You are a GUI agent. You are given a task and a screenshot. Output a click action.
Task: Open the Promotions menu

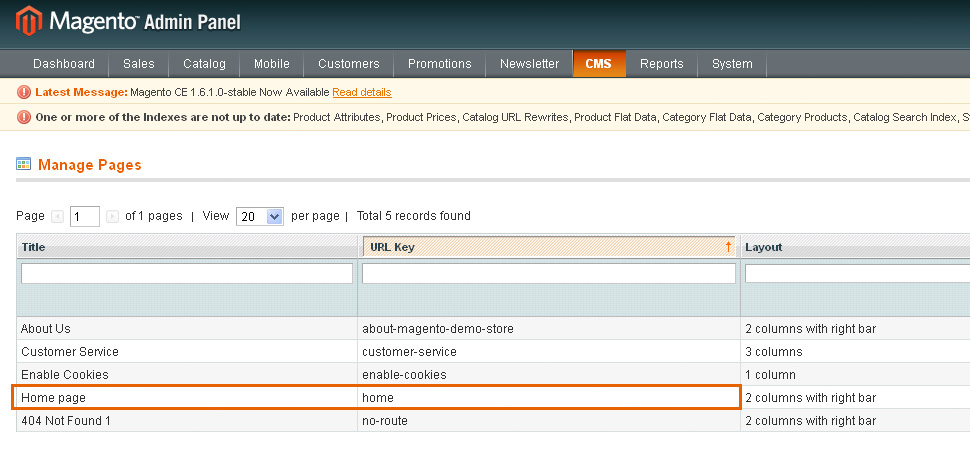click(440, 64)
